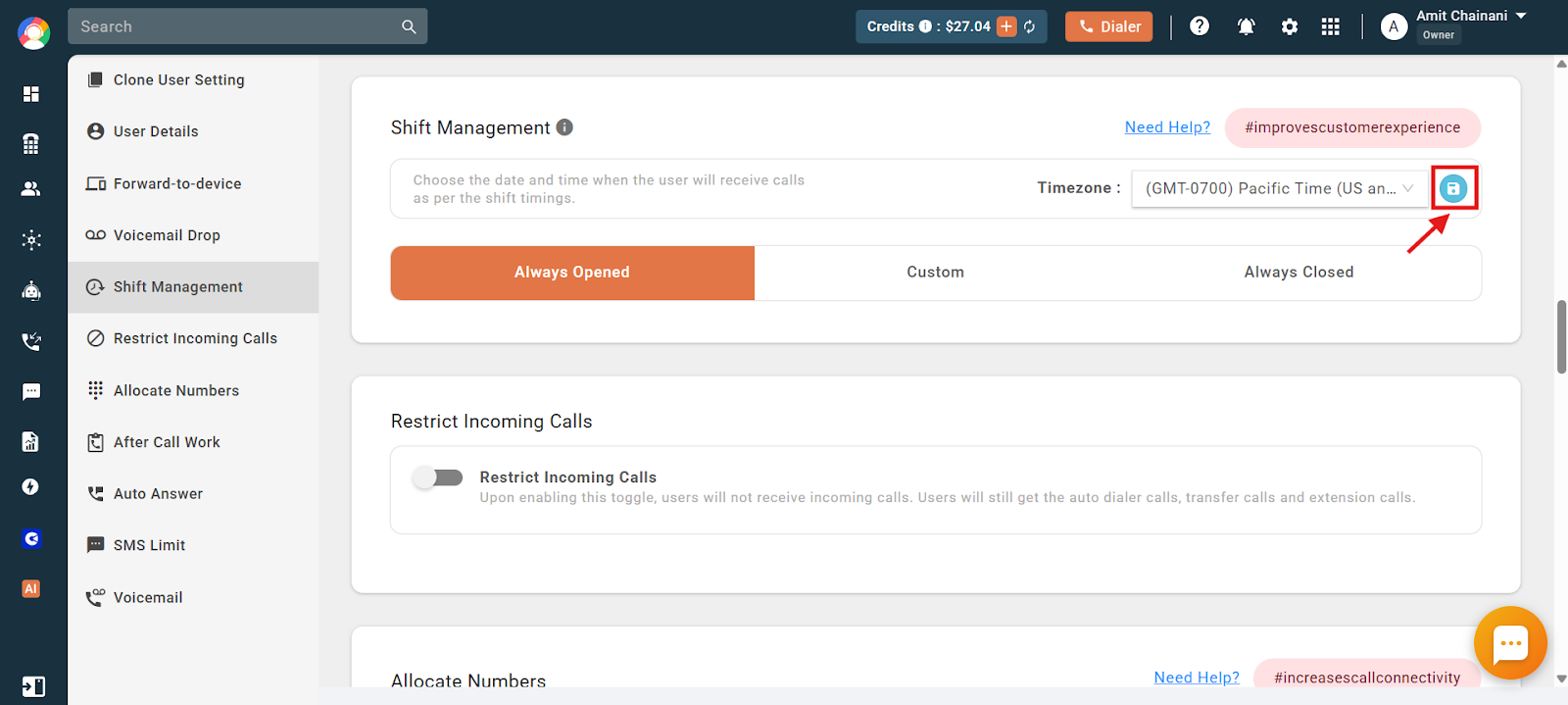1568x705 pixels.
Task: Select the Always Opened shift option
Action: pyautogui.click(x=572, y=273)
